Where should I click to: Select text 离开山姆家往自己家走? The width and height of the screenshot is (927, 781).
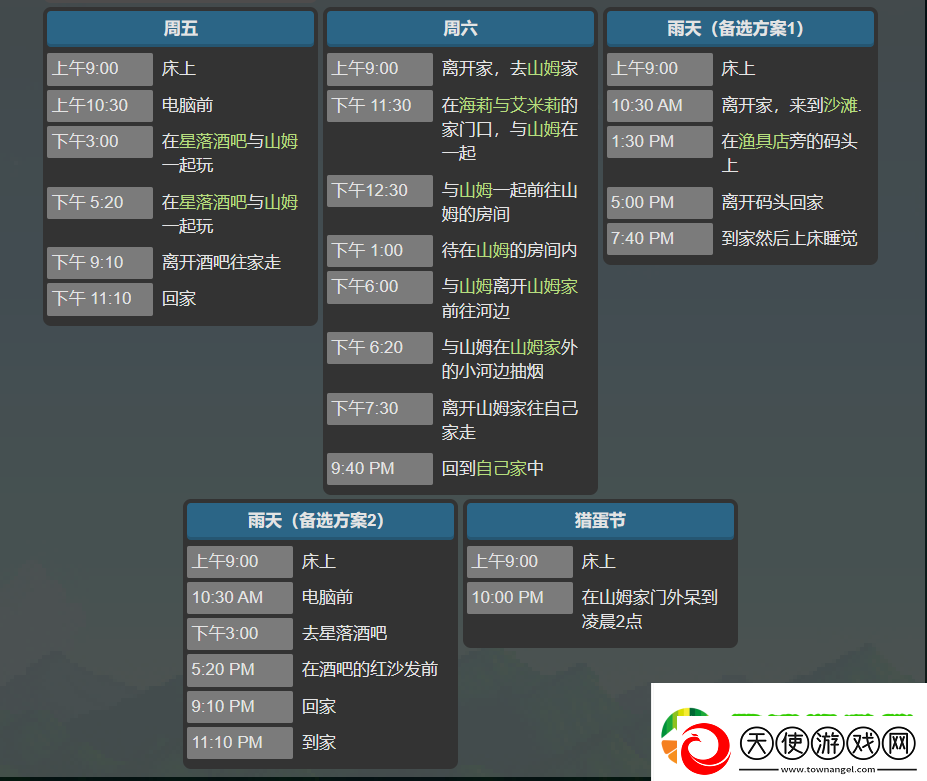[510, 420]
